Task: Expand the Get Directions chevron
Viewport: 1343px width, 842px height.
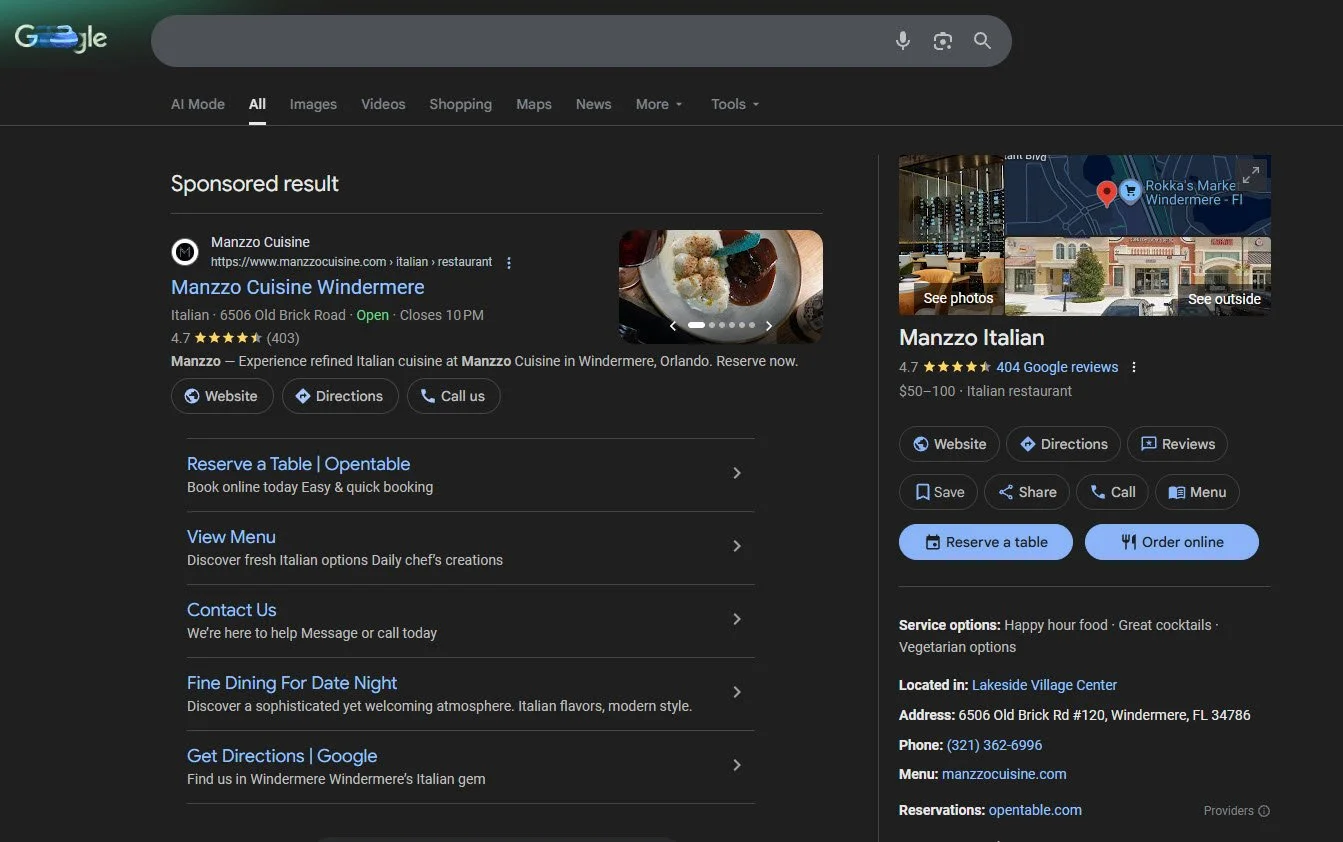Action: click(737, 765)
